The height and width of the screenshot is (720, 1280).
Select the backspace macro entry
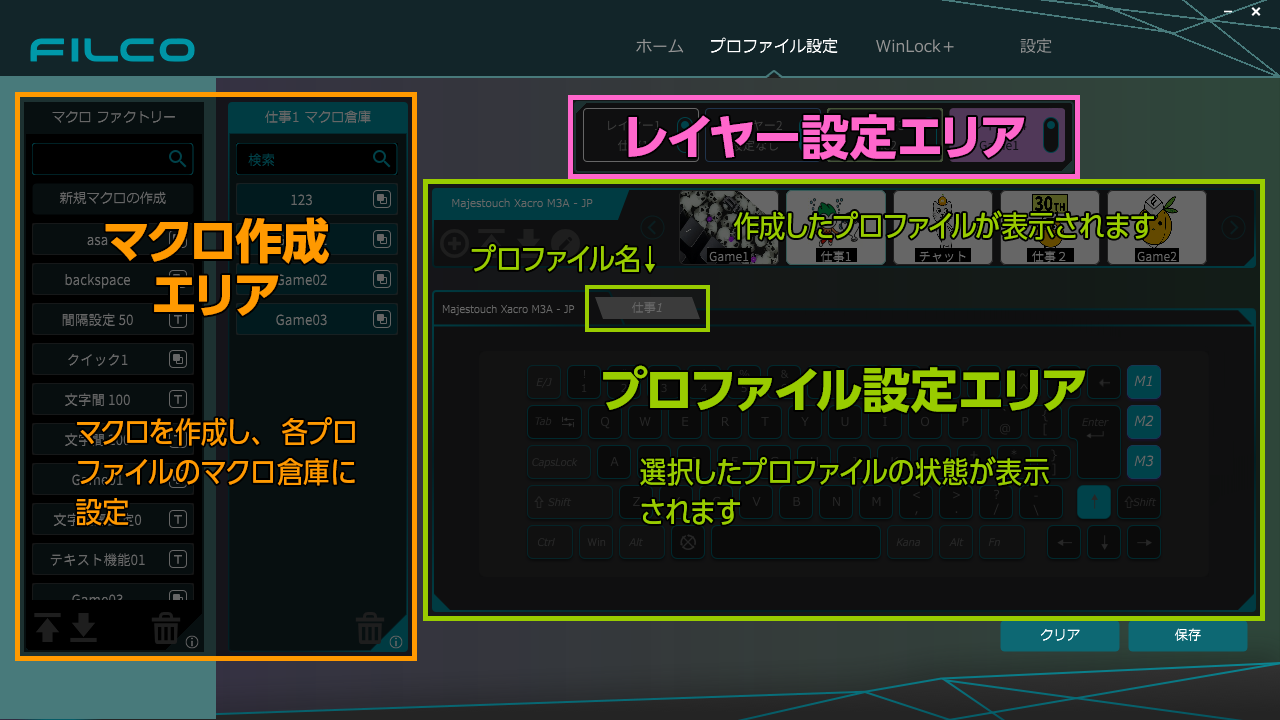[112, 279]
